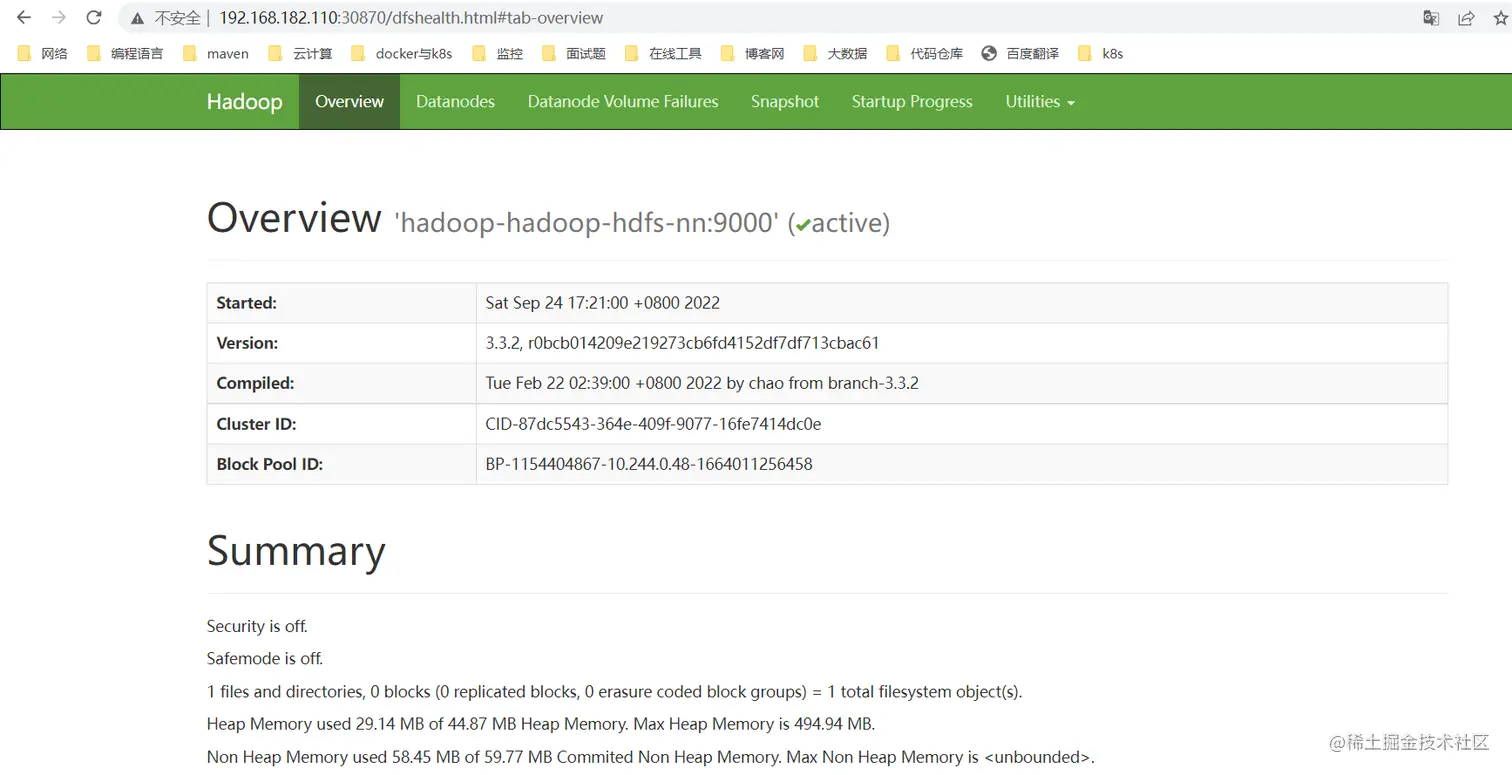Open the 博客网 bookmark folder
Screen dimensions: 1512x775
point(752,54)
